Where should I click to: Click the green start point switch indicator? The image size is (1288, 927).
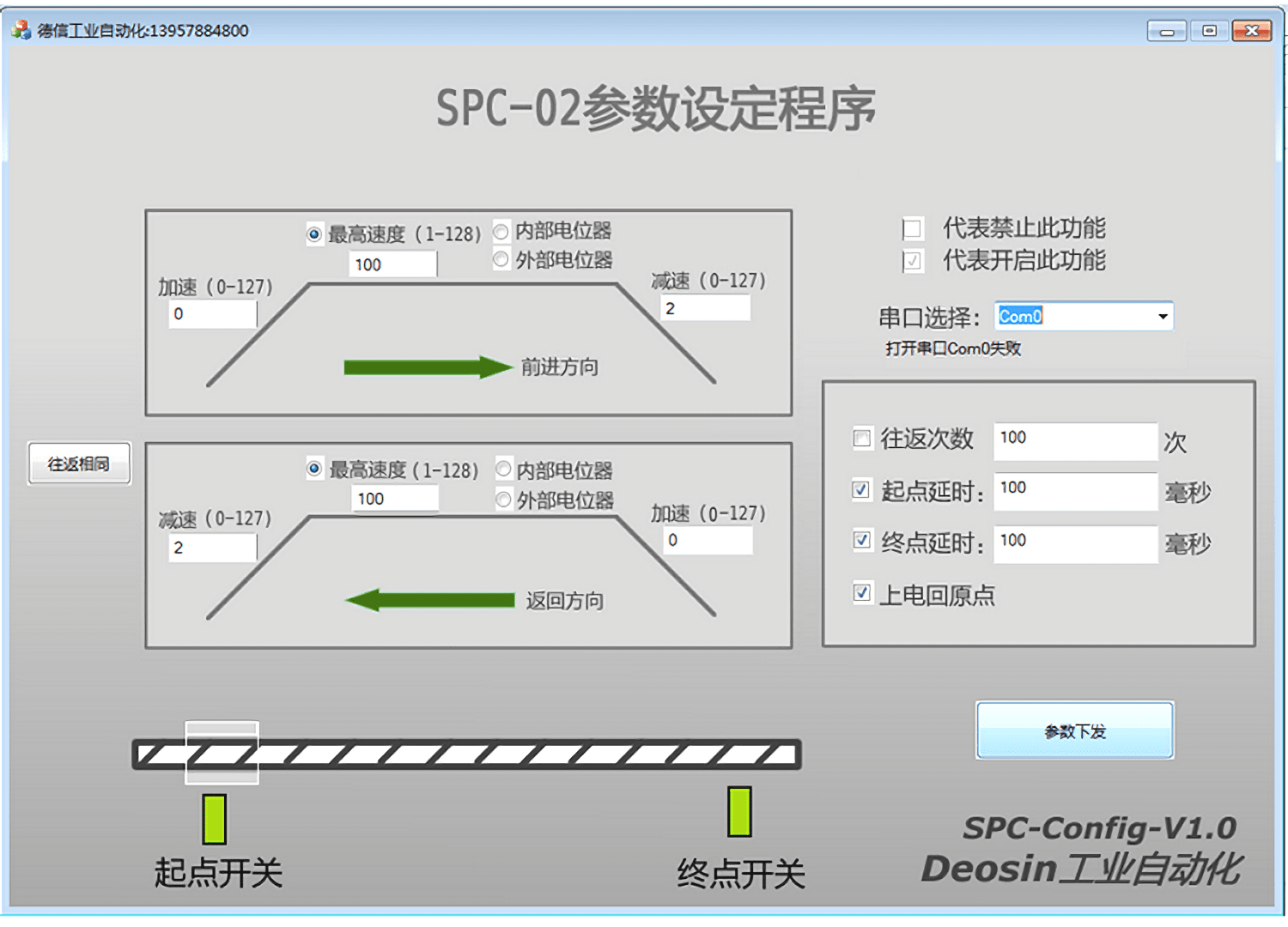(214, 819)
